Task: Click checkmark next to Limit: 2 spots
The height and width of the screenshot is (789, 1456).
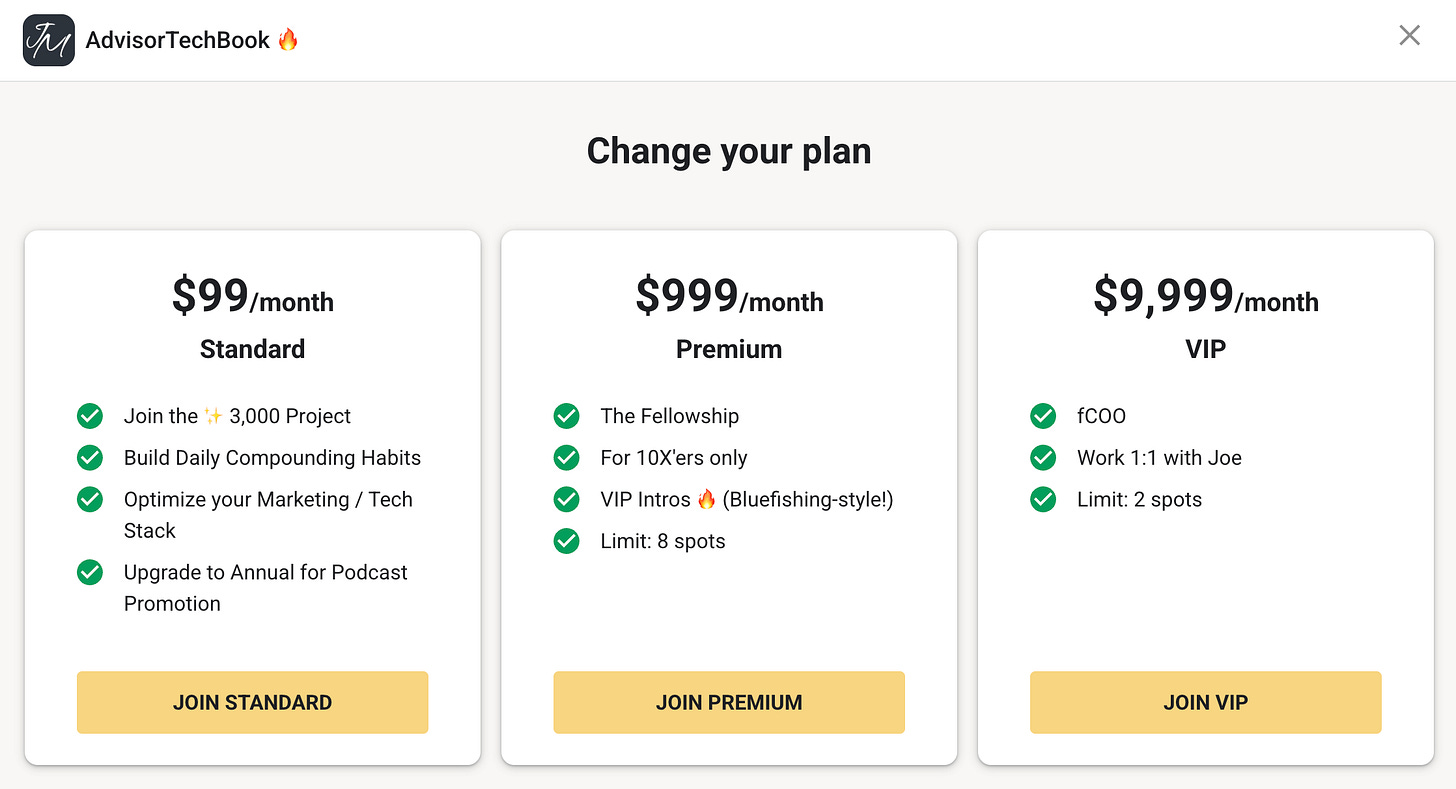Action: (1043, 499)
